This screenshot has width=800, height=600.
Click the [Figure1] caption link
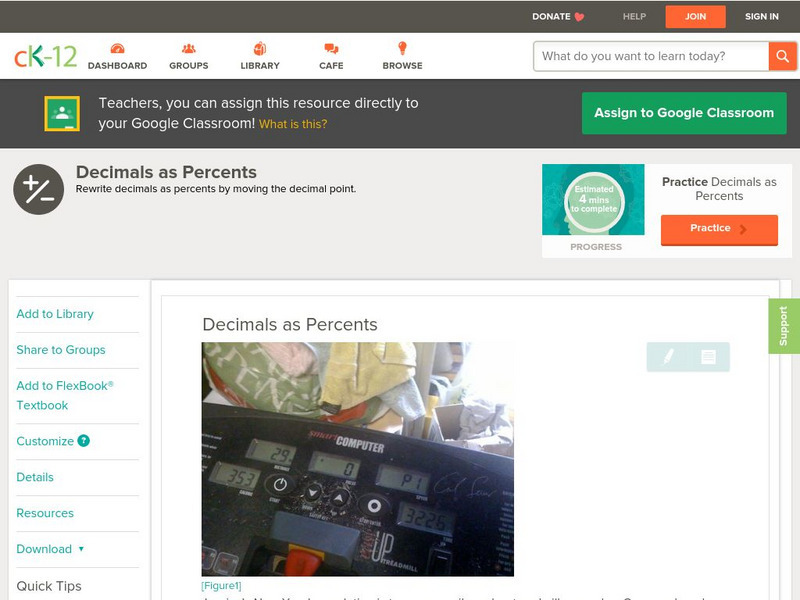pos(221,585)
